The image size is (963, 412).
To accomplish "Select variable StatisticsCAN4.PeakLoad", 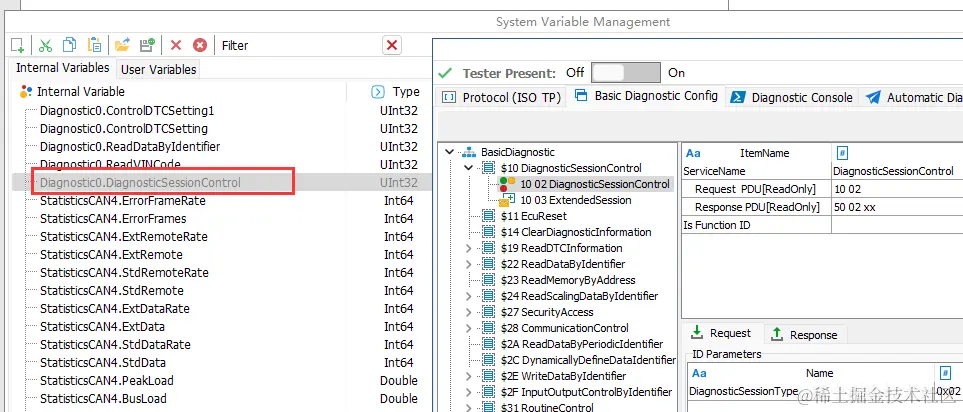I will coord(107,380).
